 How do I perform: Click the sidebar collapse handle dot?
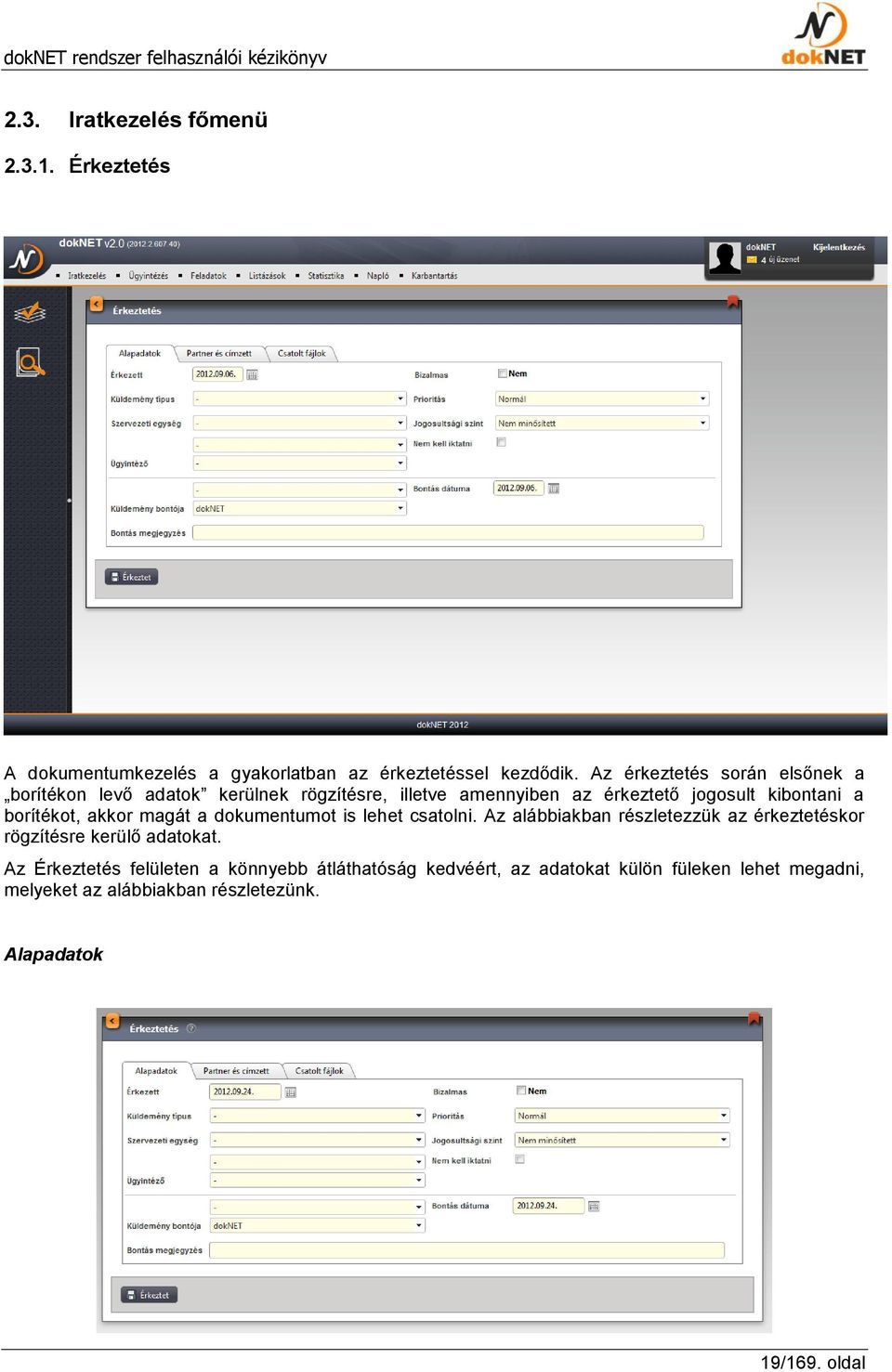(x=69, y=501)
